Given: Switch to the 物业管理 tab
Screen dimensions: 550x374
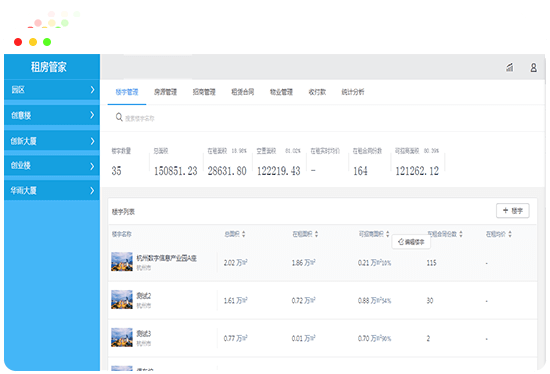Looking at the screenshot, I should coord(281,92).
